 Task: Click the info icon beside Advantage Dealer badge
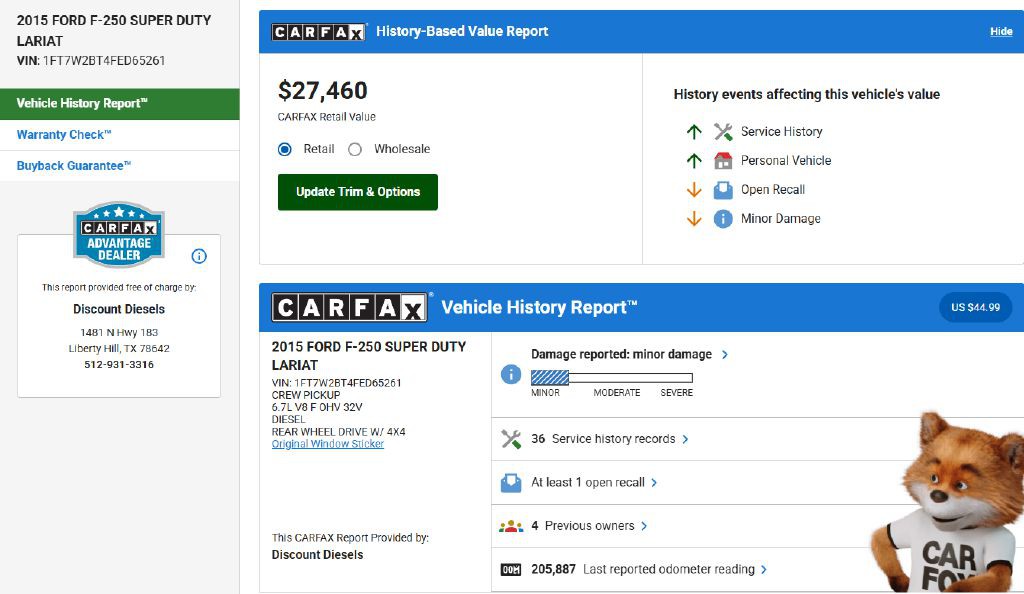click(199, 256)
